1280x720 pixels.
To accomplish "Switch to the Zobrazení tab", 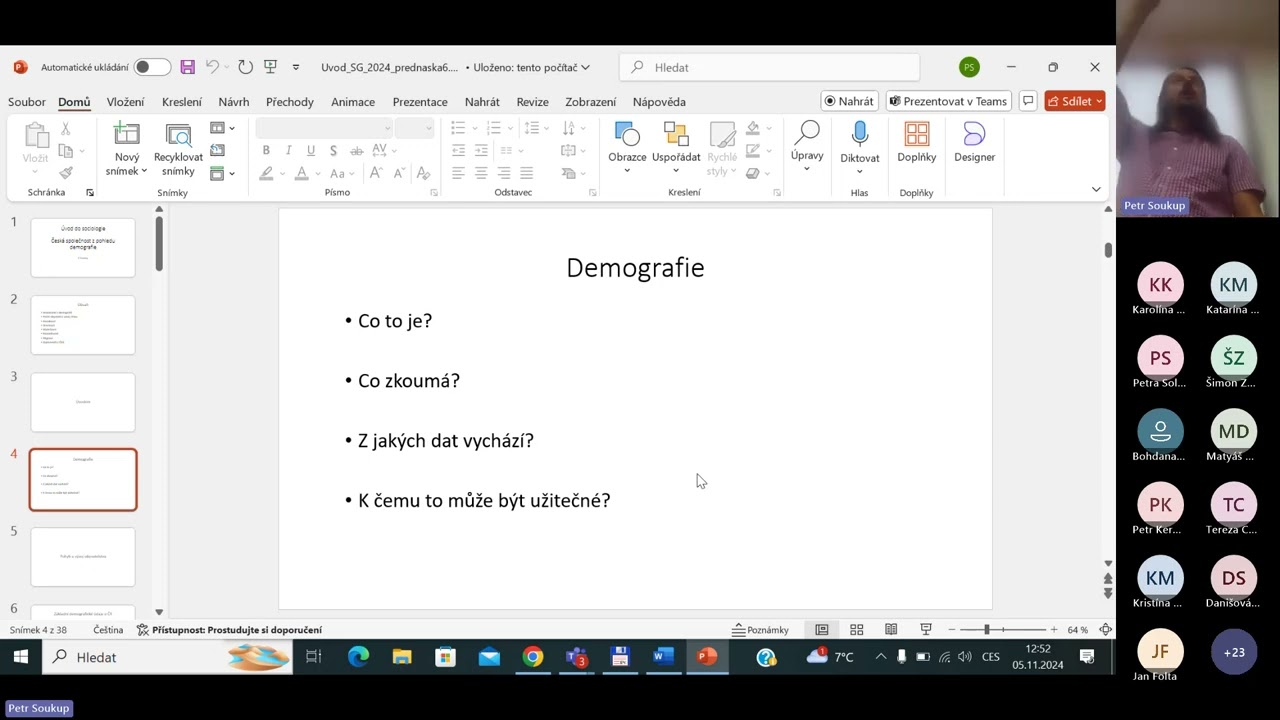I will click(x=591, y=102).
